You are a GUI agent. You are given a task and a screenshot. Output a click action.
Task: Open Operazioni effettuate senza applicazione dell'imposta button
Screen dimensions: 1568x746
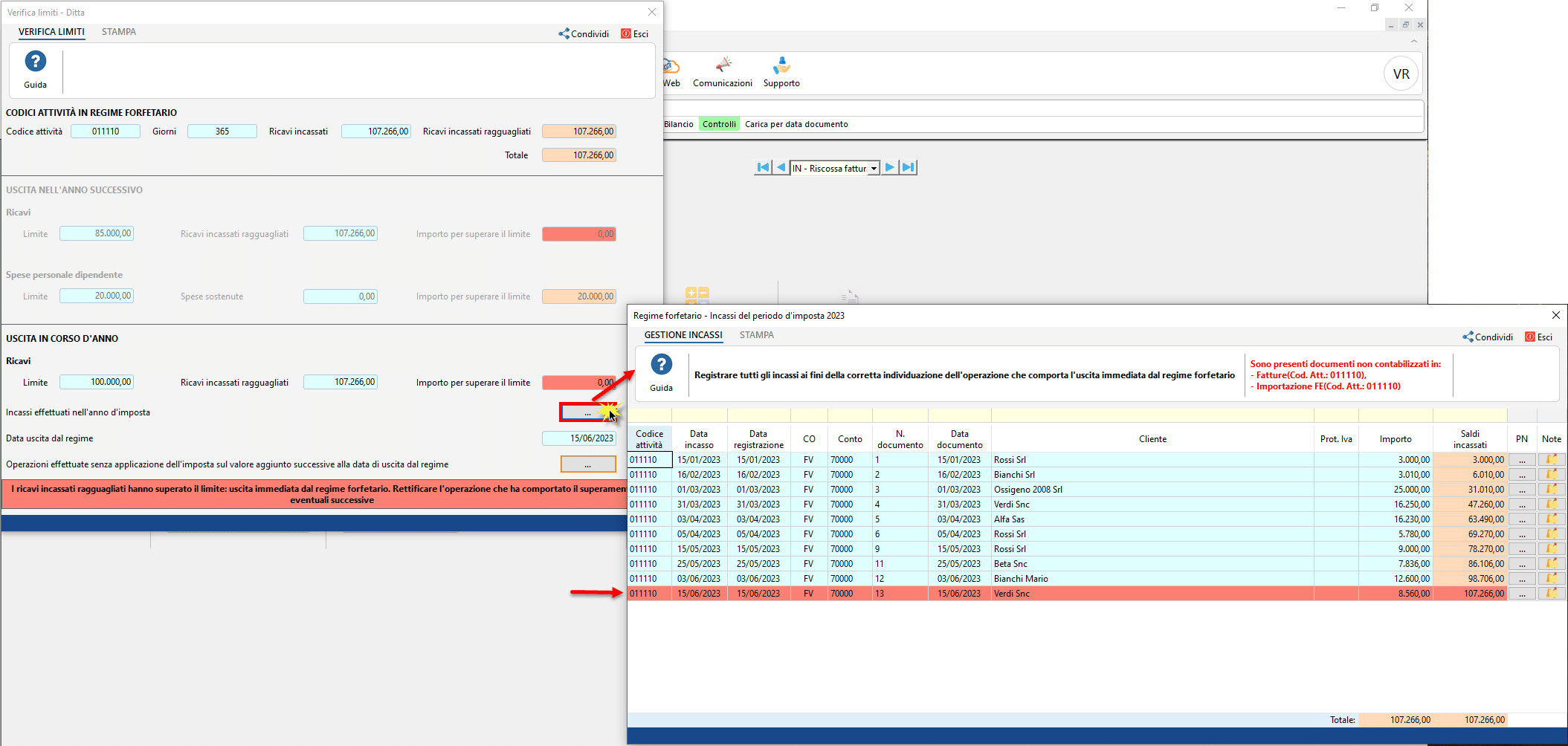click(x=588, y=464)
